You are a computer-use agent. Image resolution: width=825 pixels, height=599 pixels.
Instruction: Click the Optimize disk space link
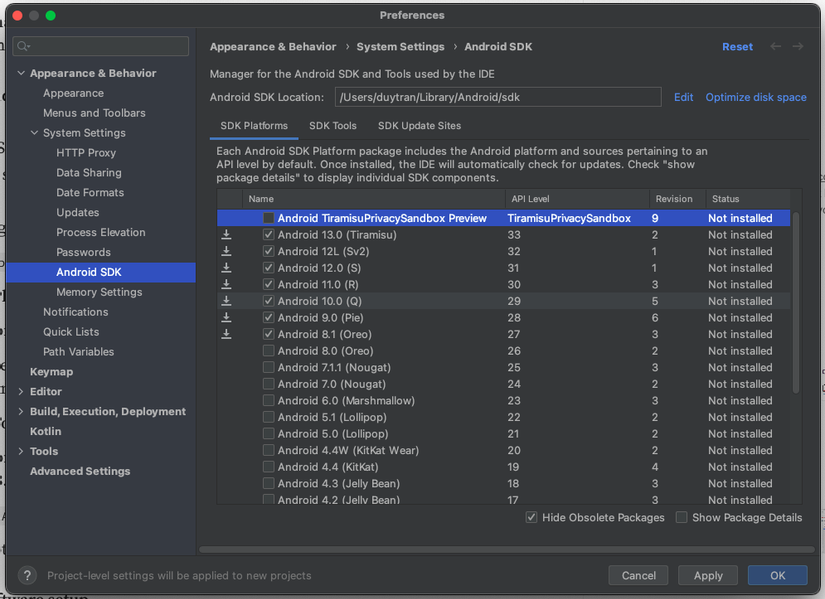[755, 97]
